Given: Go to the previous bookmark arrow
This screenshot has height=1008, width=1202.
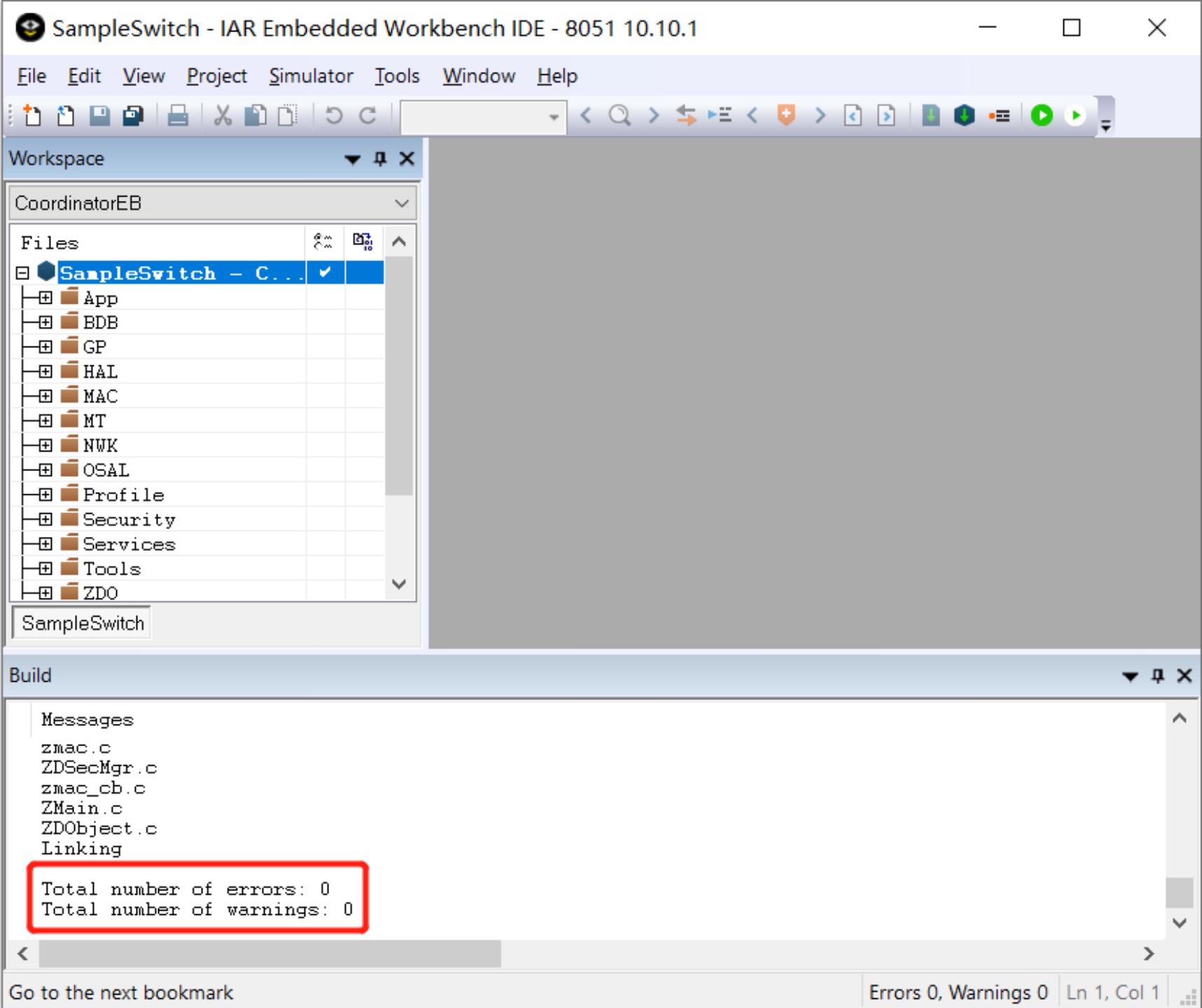Looking at the screenshot, I should coord(753,115).
